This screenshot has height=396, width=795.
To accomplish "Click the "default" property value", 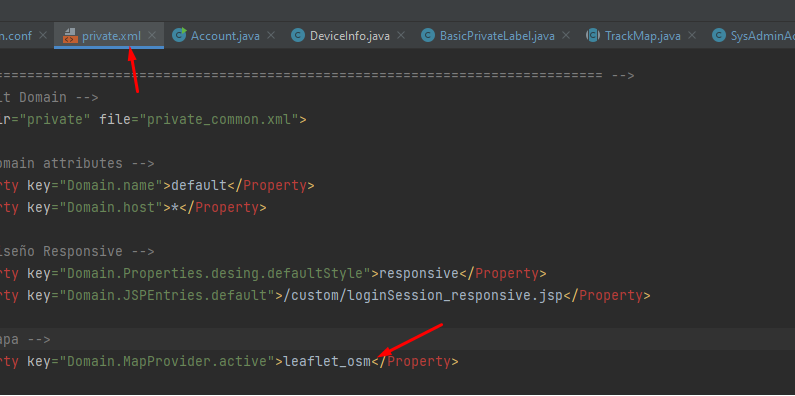I will [x=199, y=186].
